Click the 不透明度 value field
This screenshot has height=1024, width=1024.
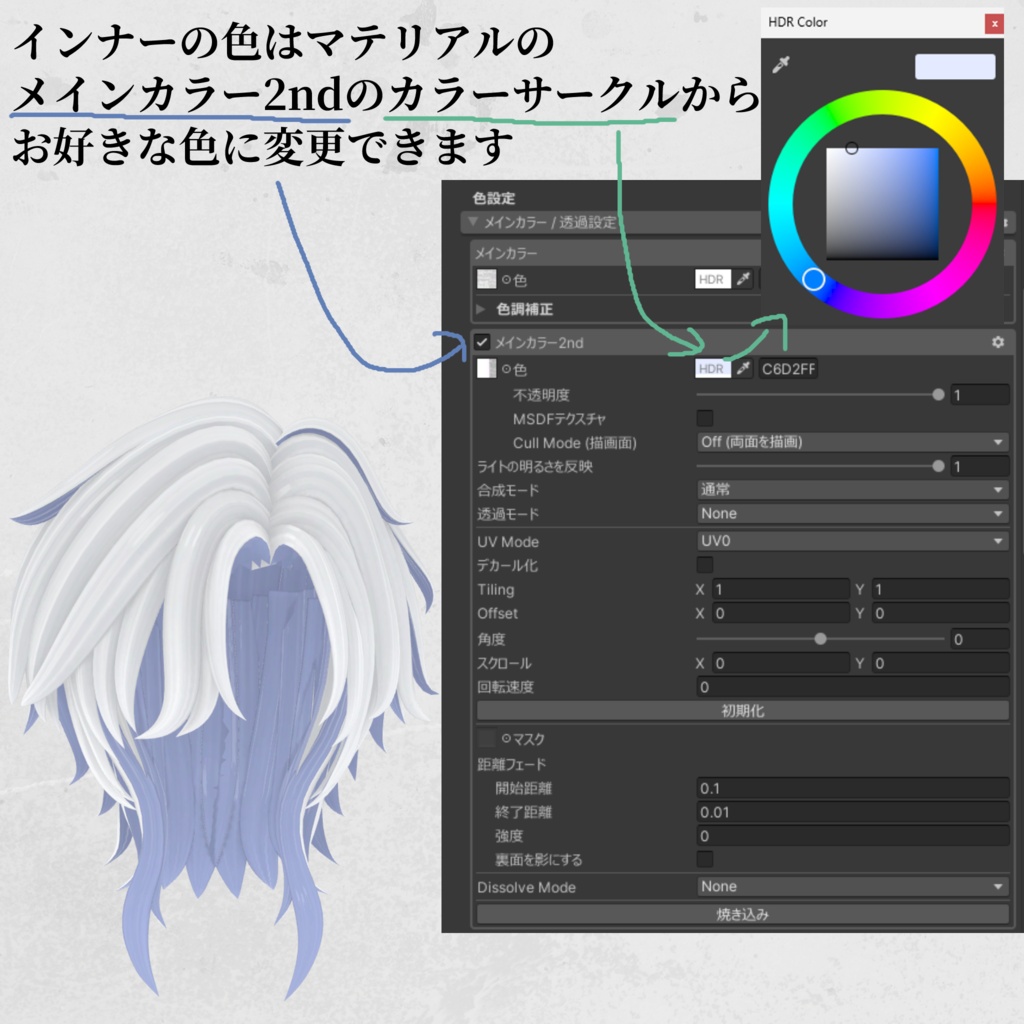click(x=980, y=395)
